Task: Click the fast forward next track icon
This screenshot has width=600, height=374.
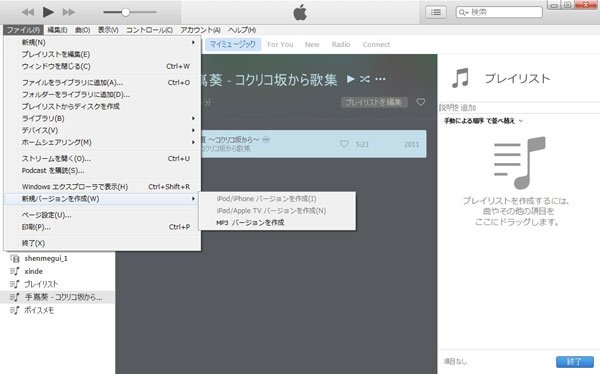Action: click(68, 12)
